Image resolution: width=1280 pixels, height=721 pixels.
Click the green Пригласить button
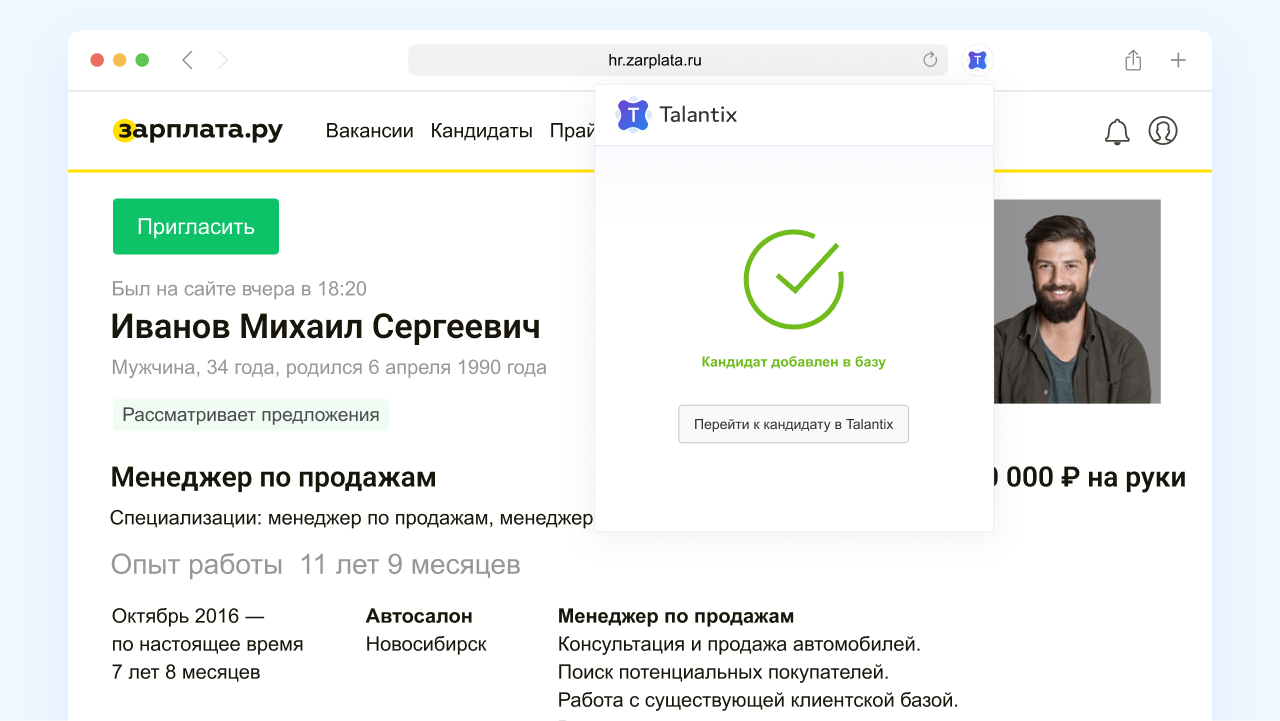pos(196,226)
